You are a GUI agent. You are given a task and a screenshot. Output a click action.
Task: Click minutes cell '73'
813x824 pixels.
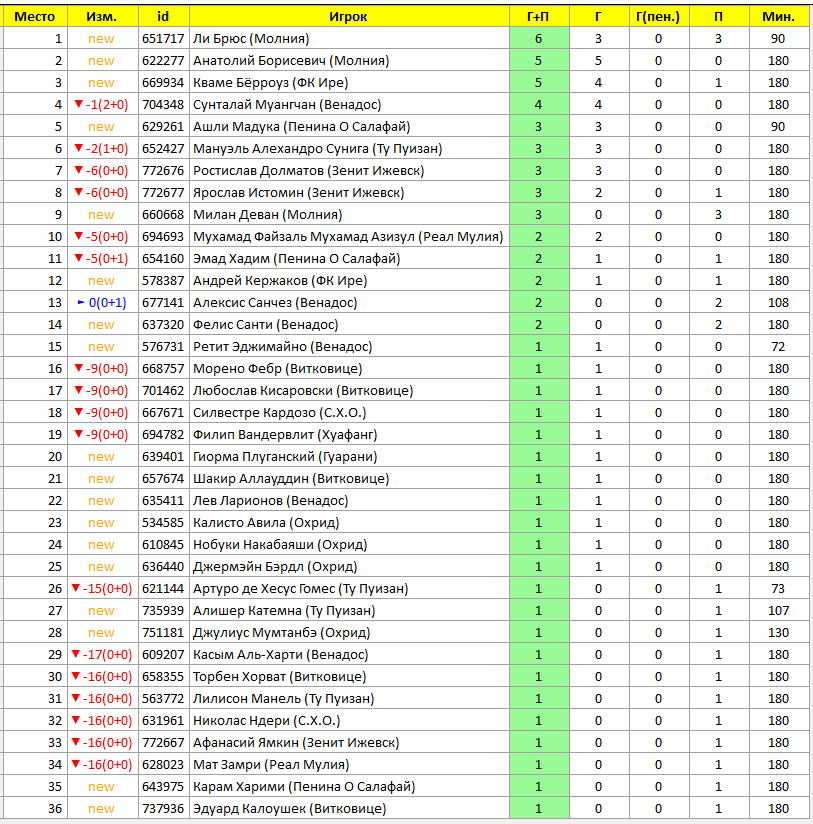coord(779,589)
